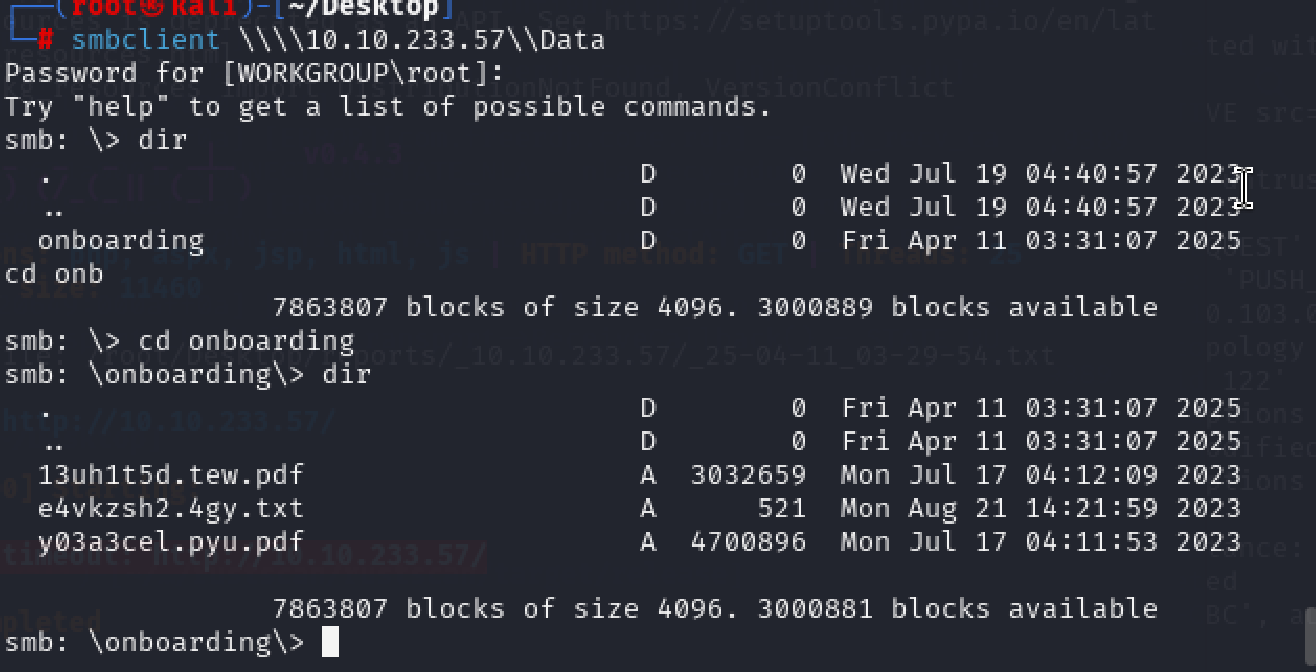This screenshot has height=672, width=1316.
Task: Click the Mon Aug 21 14:21:59 2023 timestamp
Action: (1041, 508)
